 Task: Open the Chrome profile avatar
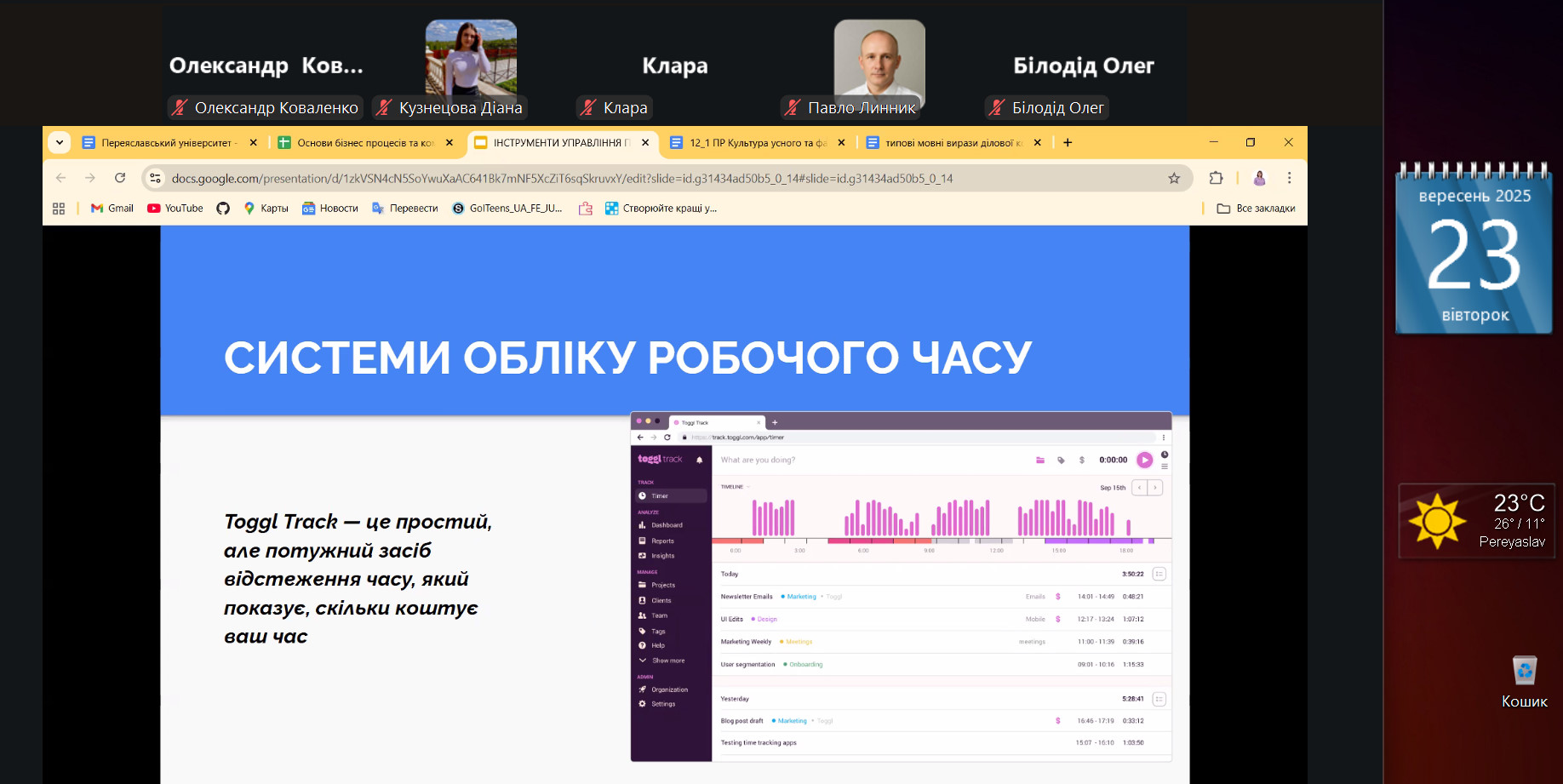[1259, 178]
